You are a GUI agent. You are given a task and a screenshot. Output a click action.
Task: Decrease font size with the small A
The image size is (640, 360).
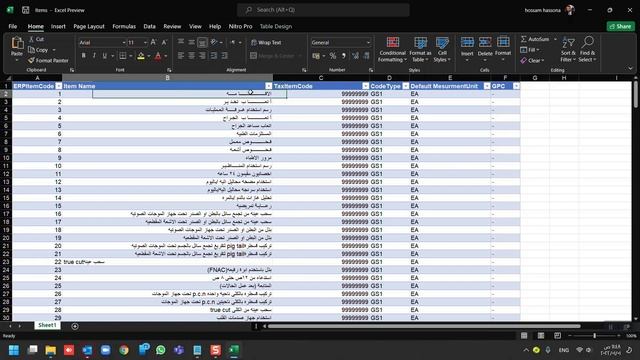(x=164, y=42)
